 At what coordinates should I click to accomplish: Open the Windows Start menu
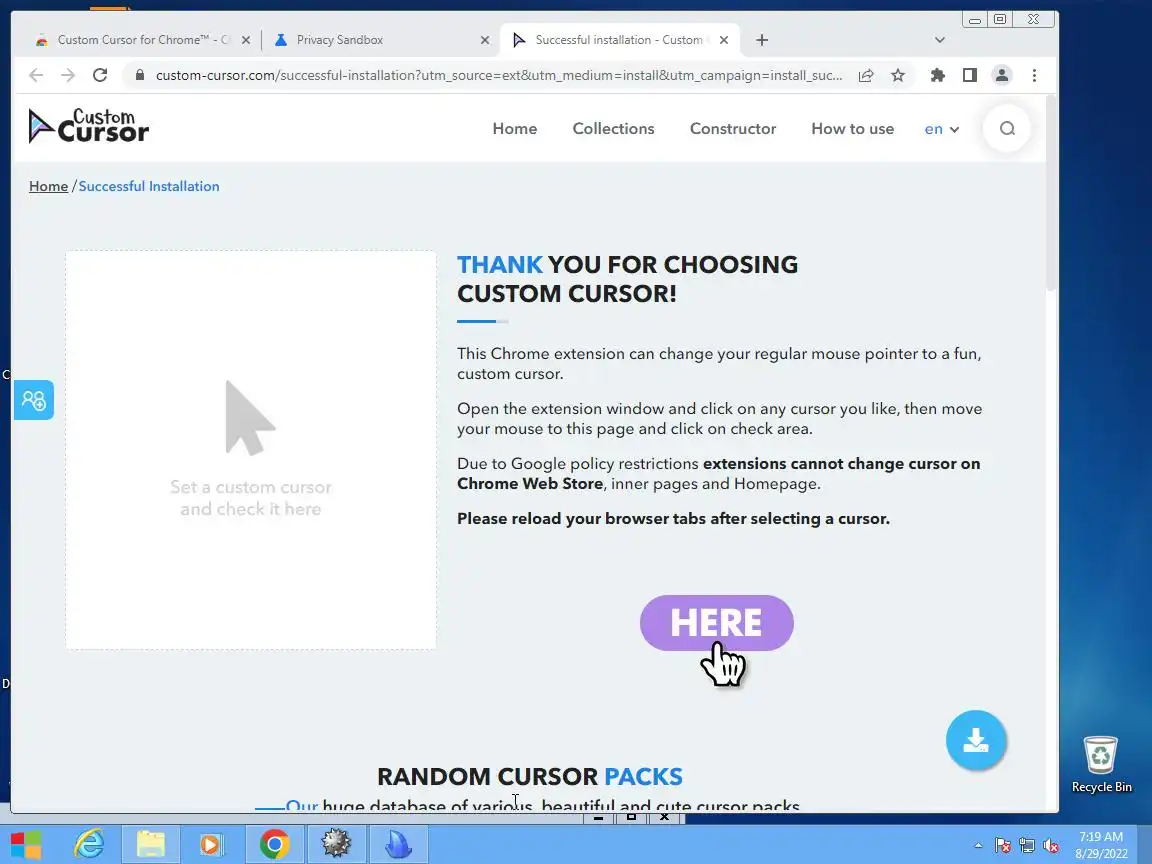tap(26, 844)
